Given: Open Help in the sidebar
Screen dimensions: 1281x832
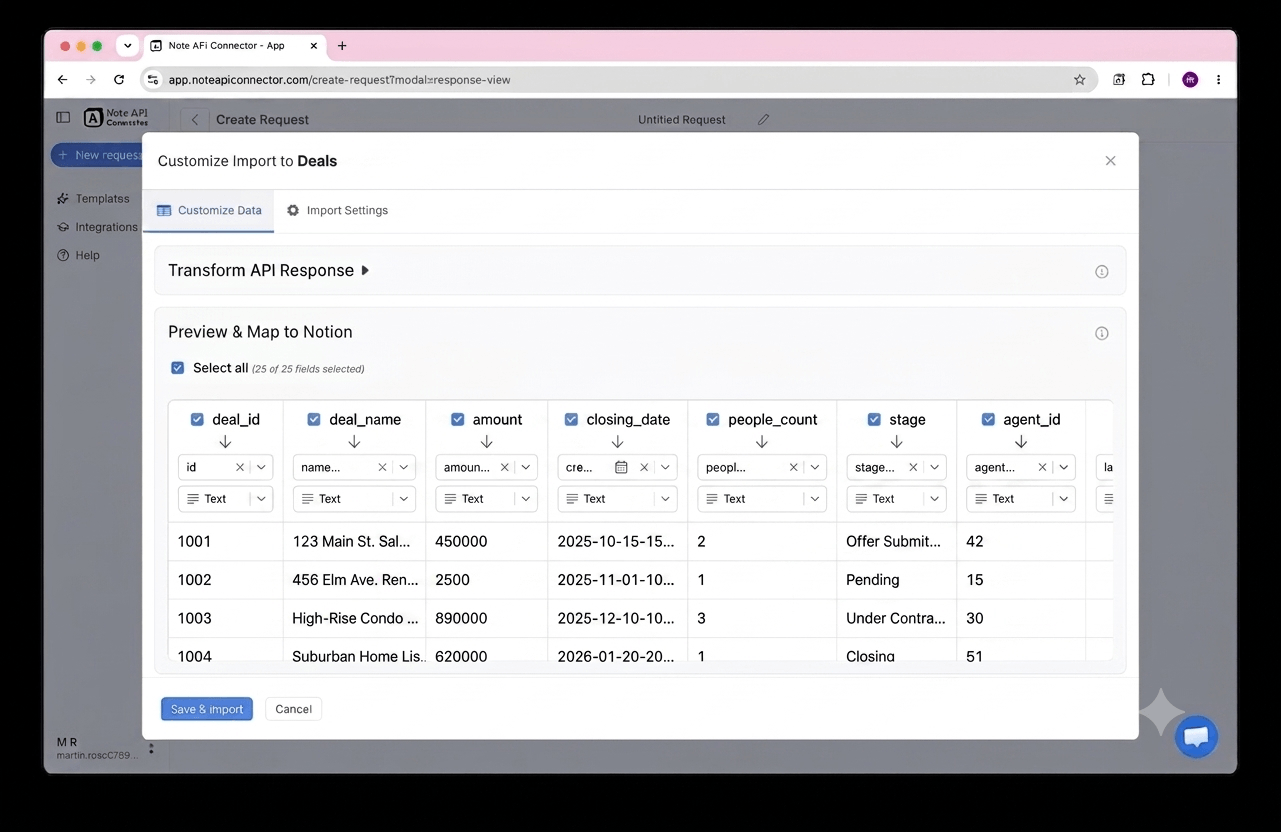Looking at the screenshot, I should pos(78,255).
